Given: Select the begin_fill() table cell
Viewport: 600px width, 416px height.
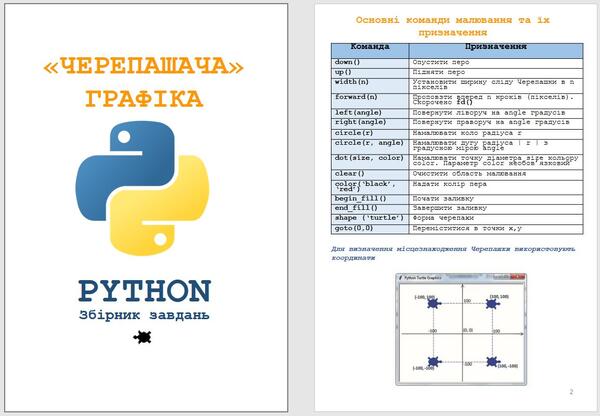Looking at the screenshot, I should point(370,199).
